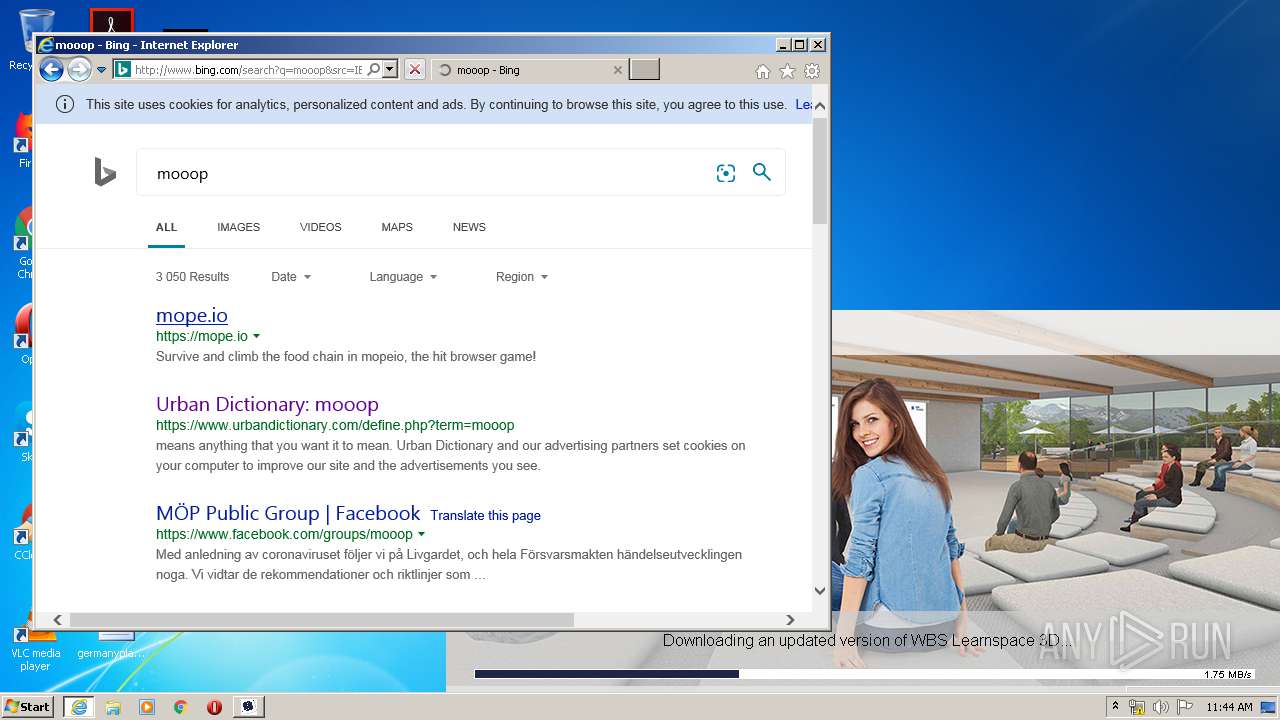This screenshot has width=1280, height=720.
Task: Expand the arrow next to facebook.com/groups/mooop
Action: [x=421, y=535]
